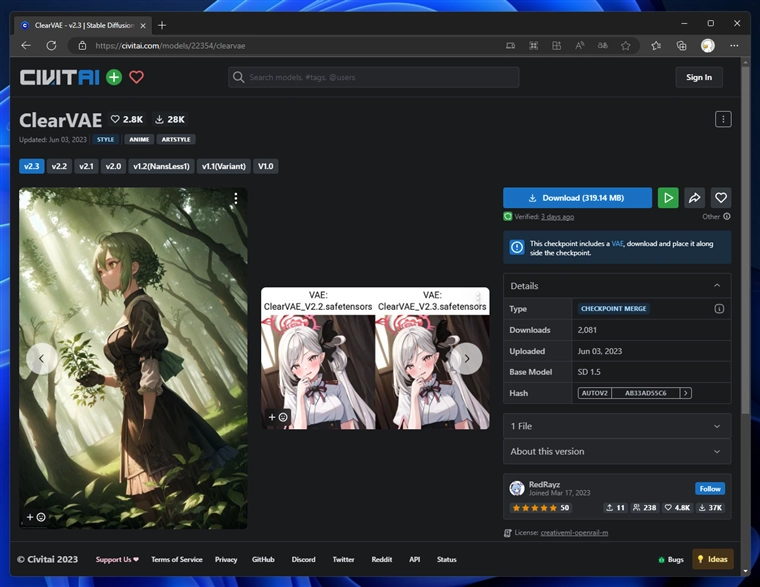Add reaction to VAE comparison image
This screenshot has width=760, height=587.
pos(278,417)
